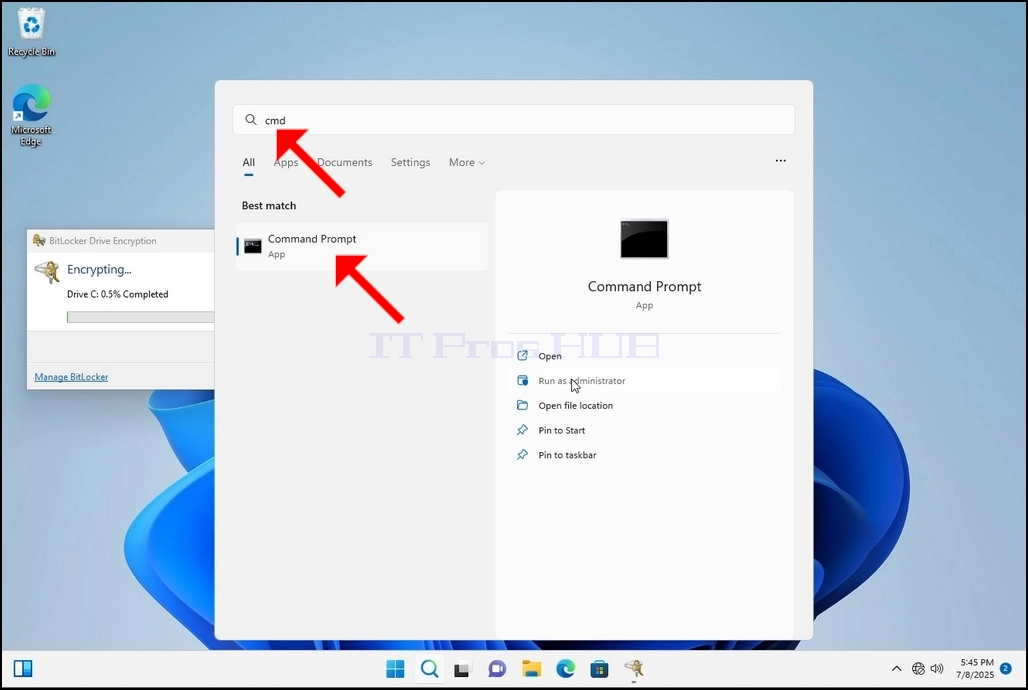
Task: Click the Pin to taskbar pin icon
Action: tap(523, 455)
